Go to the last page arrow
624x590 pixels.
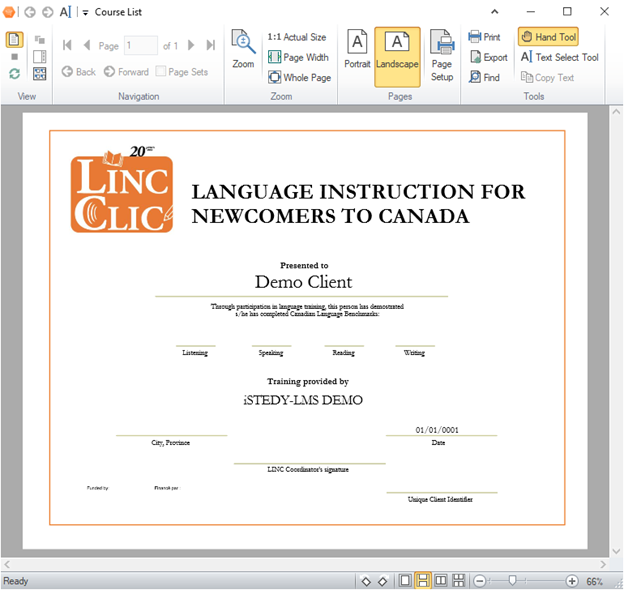pos(211,45)
